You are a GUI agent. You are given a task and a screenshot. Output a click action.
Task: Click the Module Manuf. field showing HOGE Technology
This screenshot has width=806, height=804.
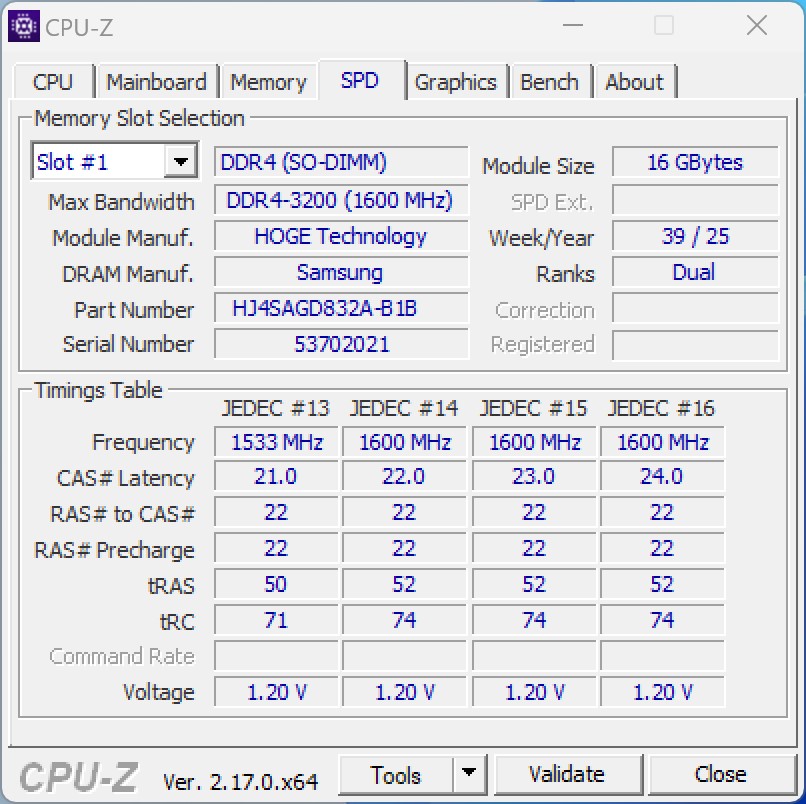click(x=340, y=237)
